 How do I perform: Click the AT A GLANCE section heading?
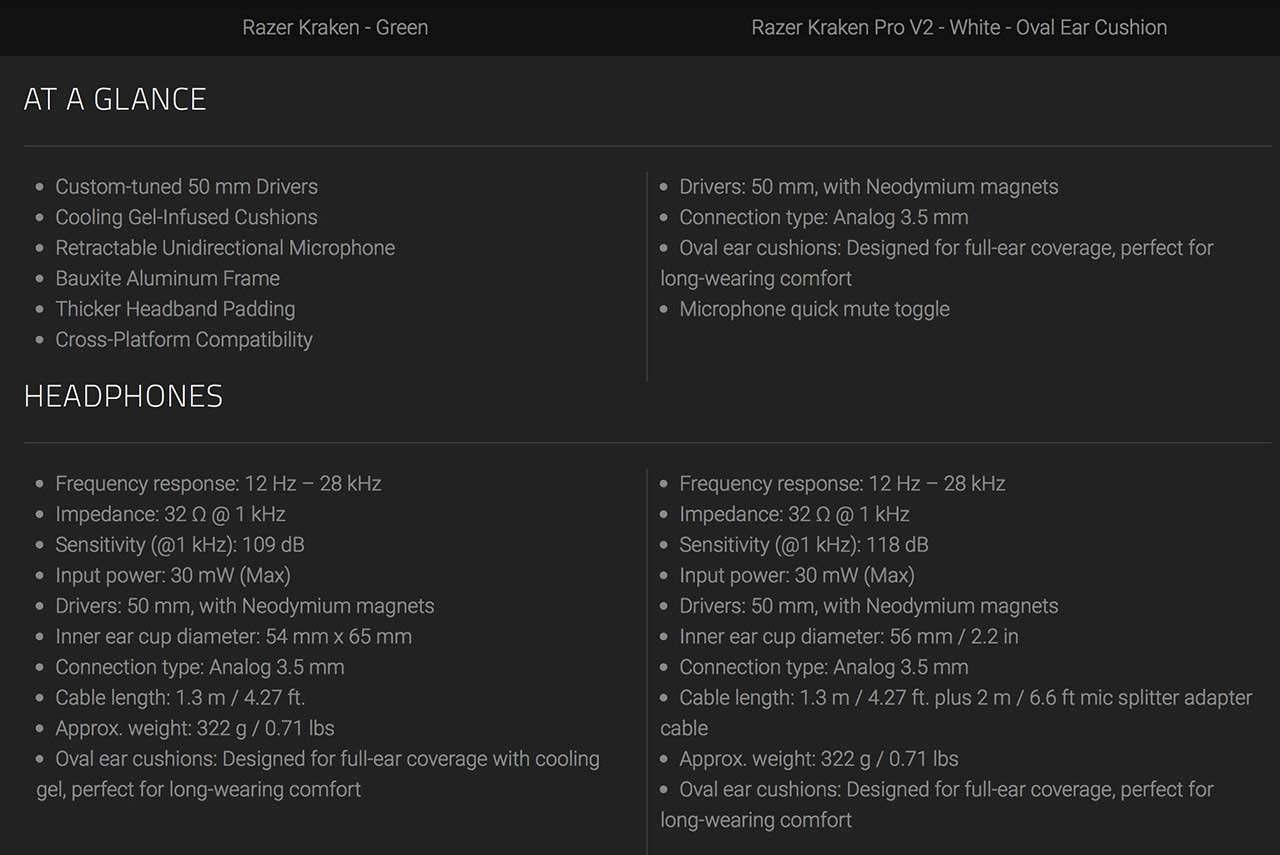pos(115,99)
